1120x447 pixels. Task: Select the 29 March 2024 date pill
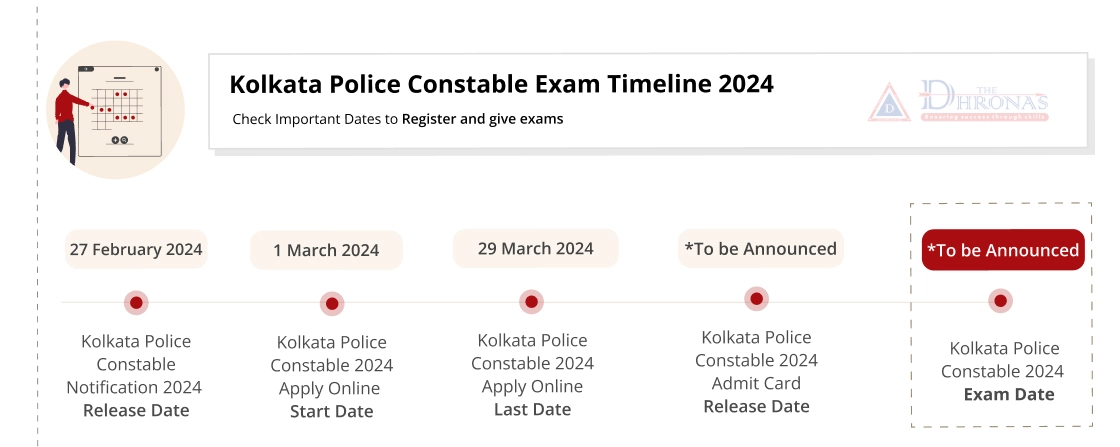click(535, 248)
